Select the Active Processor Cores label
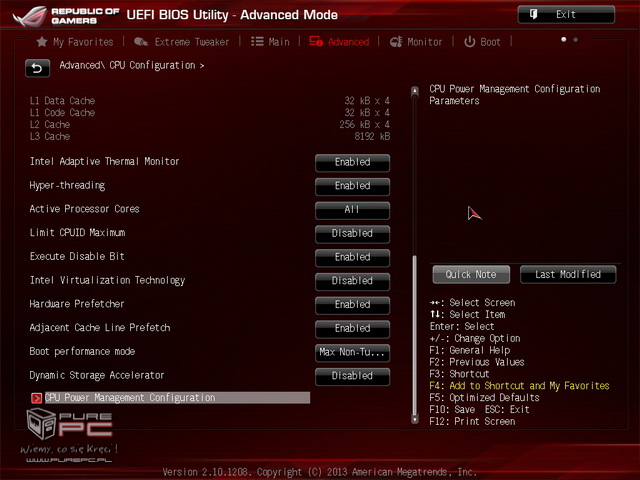Screen dimensions: 640x480 click(84, 209)
